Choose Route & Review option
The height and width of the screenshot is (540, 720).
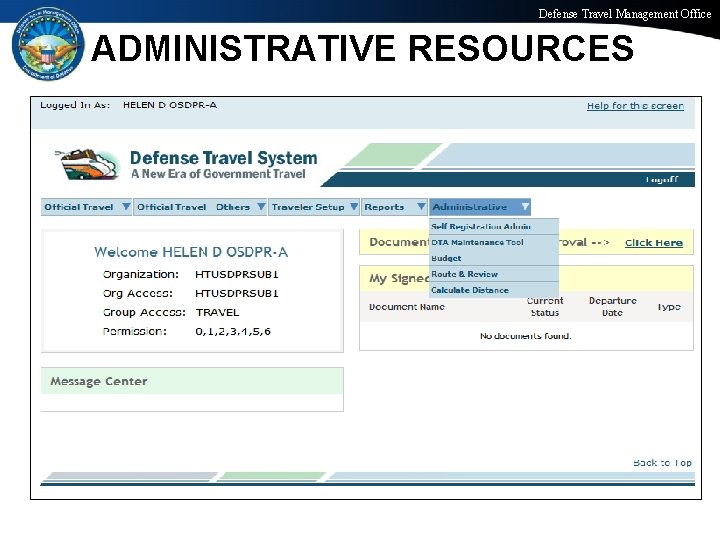pos(494,274)
